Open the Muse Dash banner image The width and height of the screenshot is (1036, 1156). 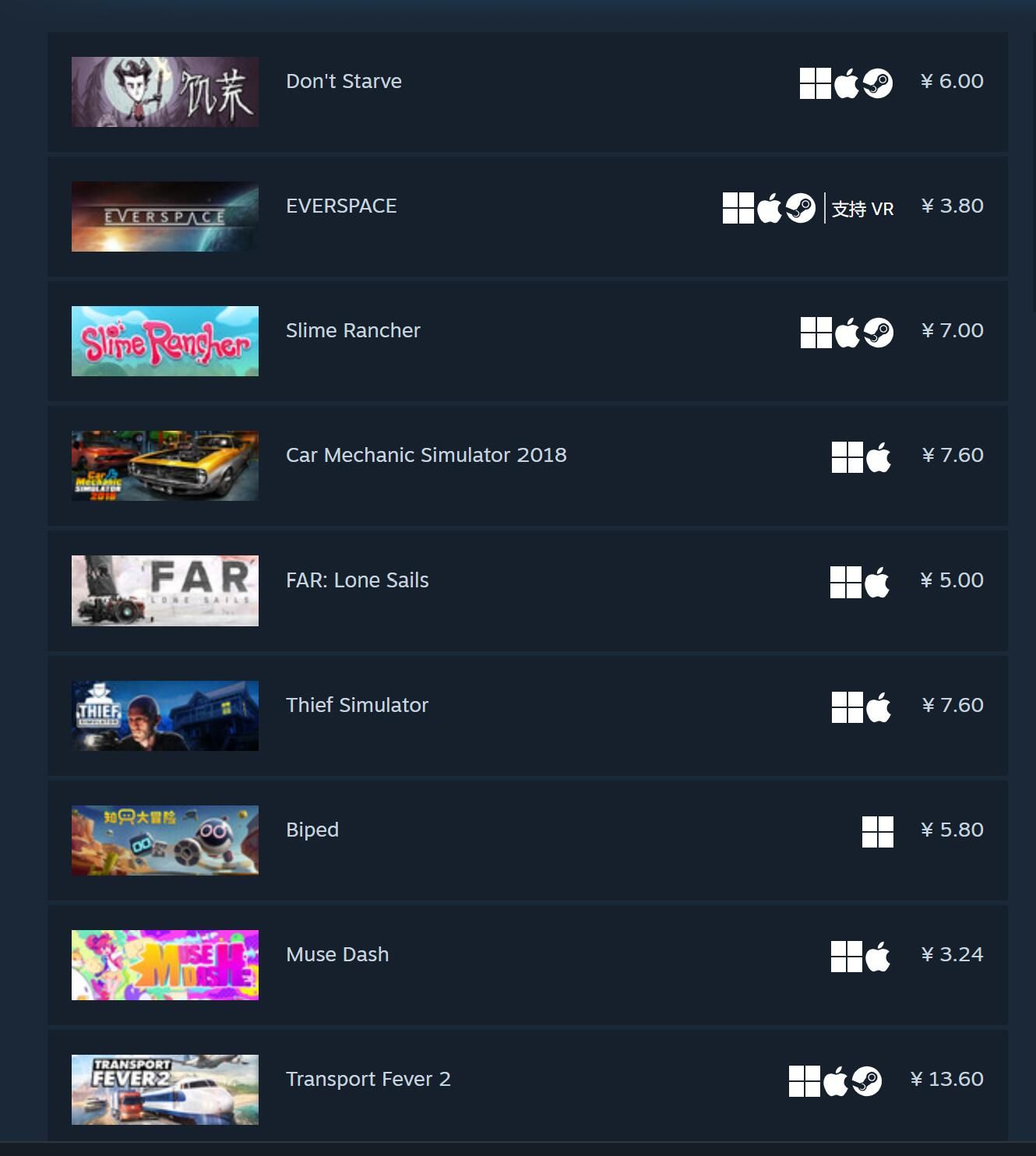coord(165,965)
